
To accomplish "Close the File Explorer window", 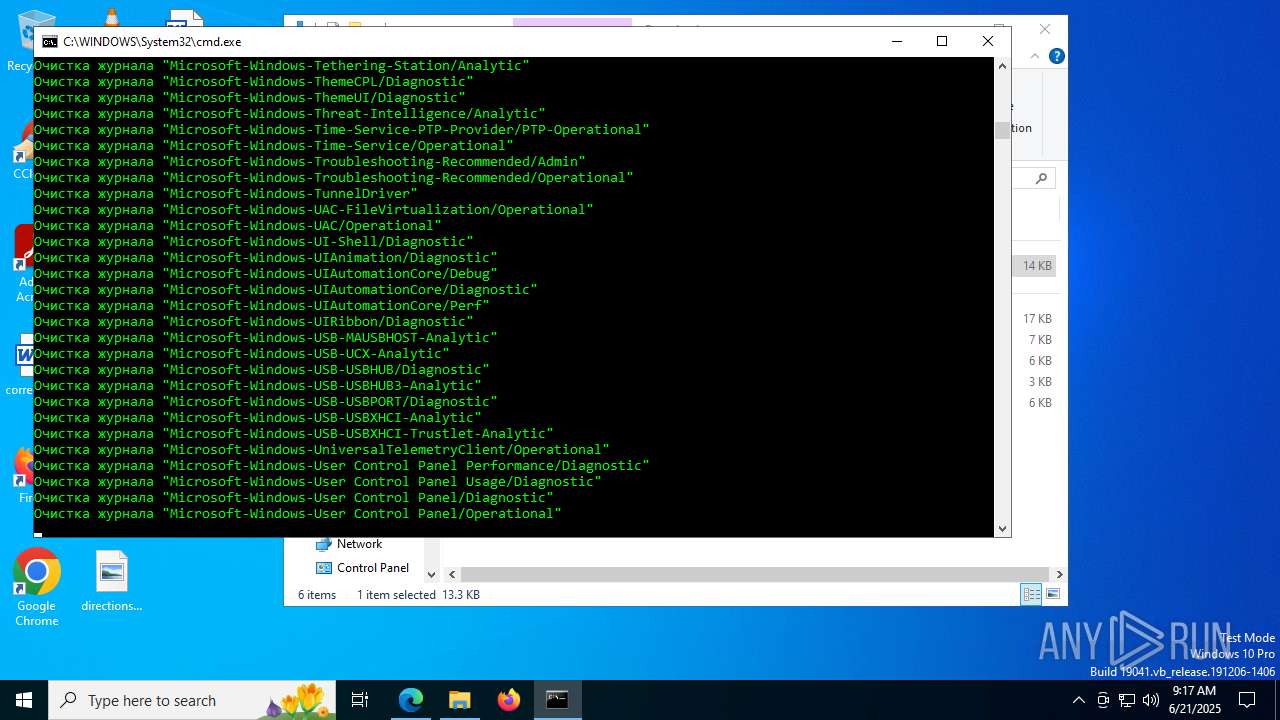I will (x=1045, y=29).
